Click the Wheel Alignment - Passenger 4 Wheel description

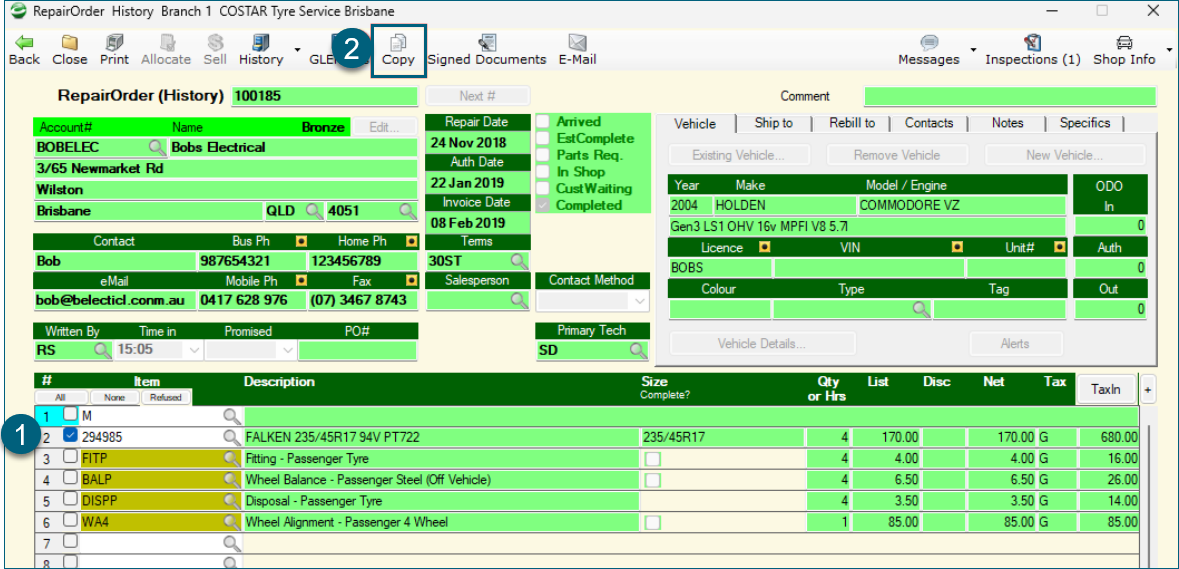pos(441,522)
